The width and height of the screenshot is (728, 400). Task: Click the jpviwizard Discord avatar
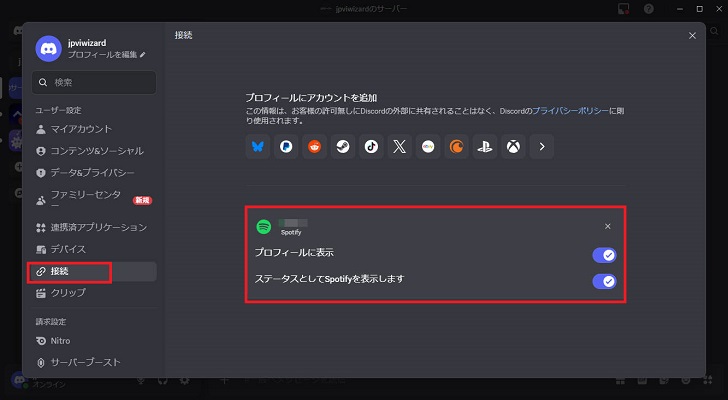point(48,48)
